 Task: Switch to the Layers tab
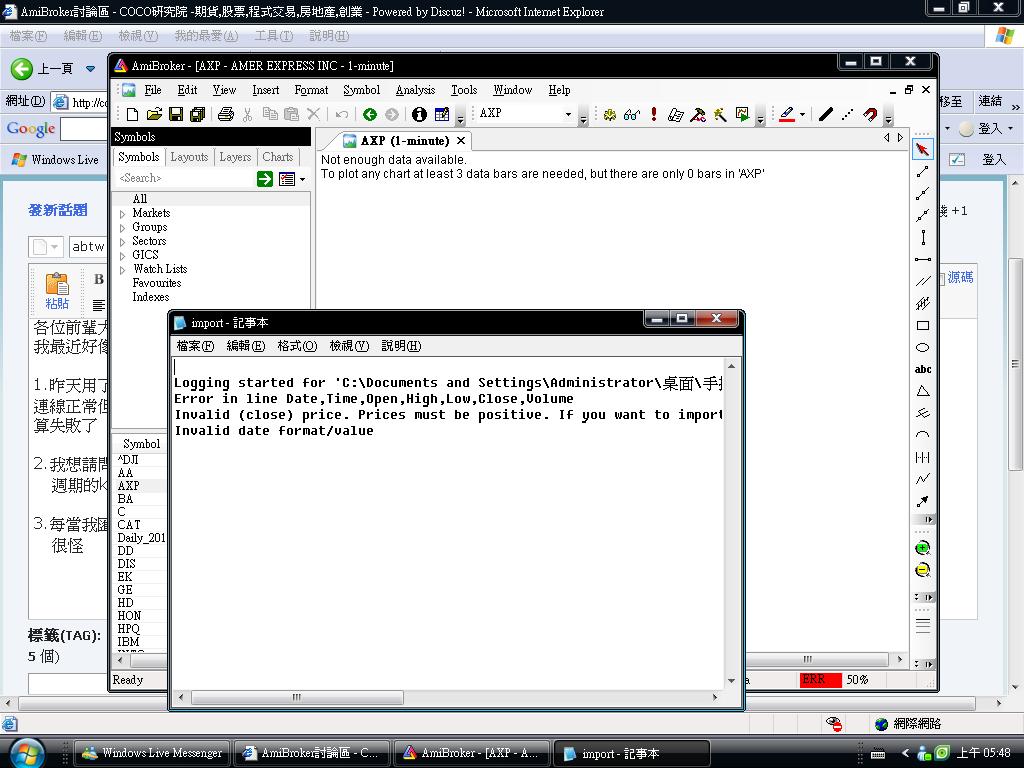(235, 157)
